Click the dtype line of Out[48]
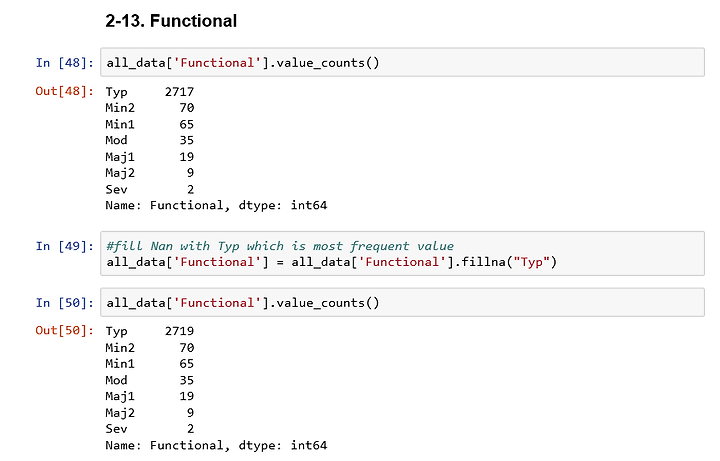This screenshot has width=720, height=461. coord(216,206)
